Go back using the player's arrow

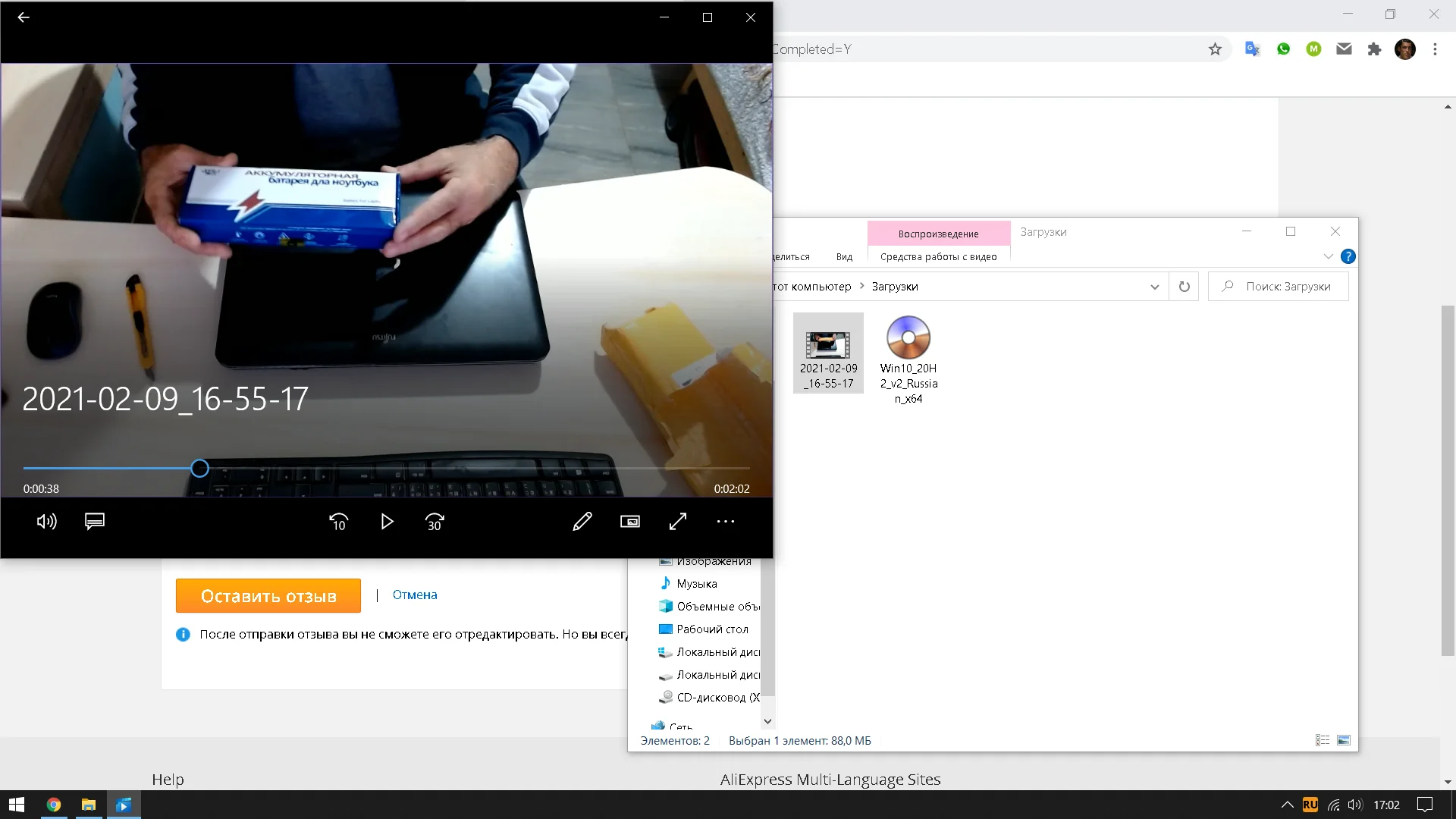pyautogui.click(x=24, y=17)
